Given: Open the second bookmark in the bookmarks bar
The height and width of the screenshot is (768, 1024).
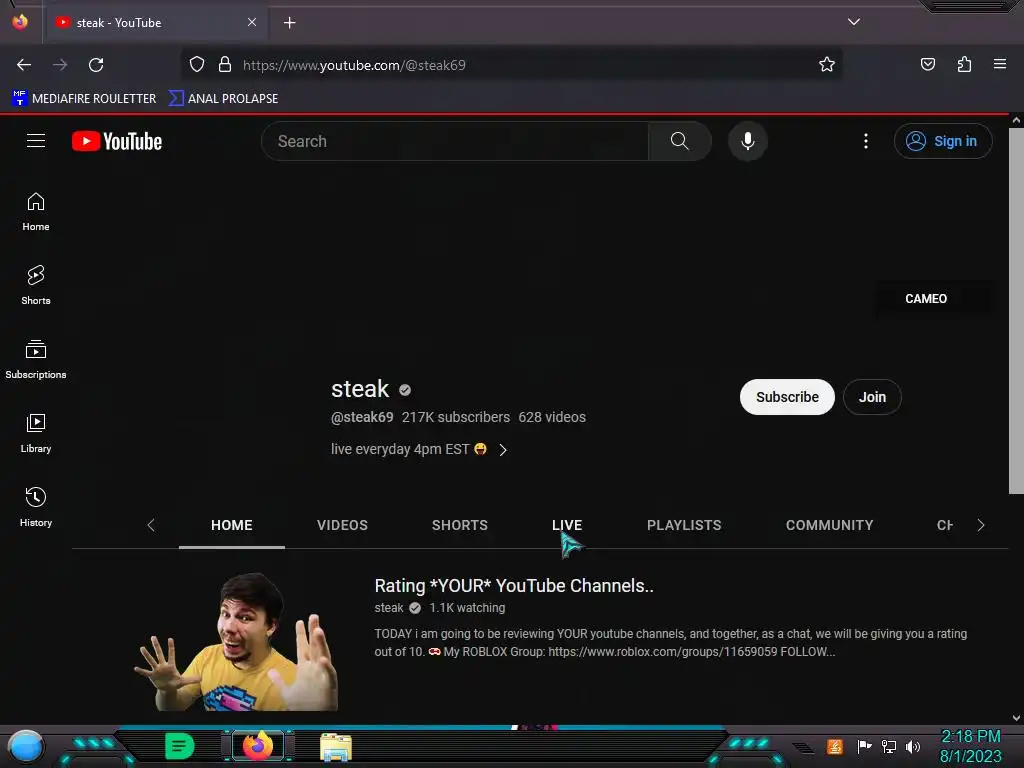Looking at the screenshot, I should 223,99.
